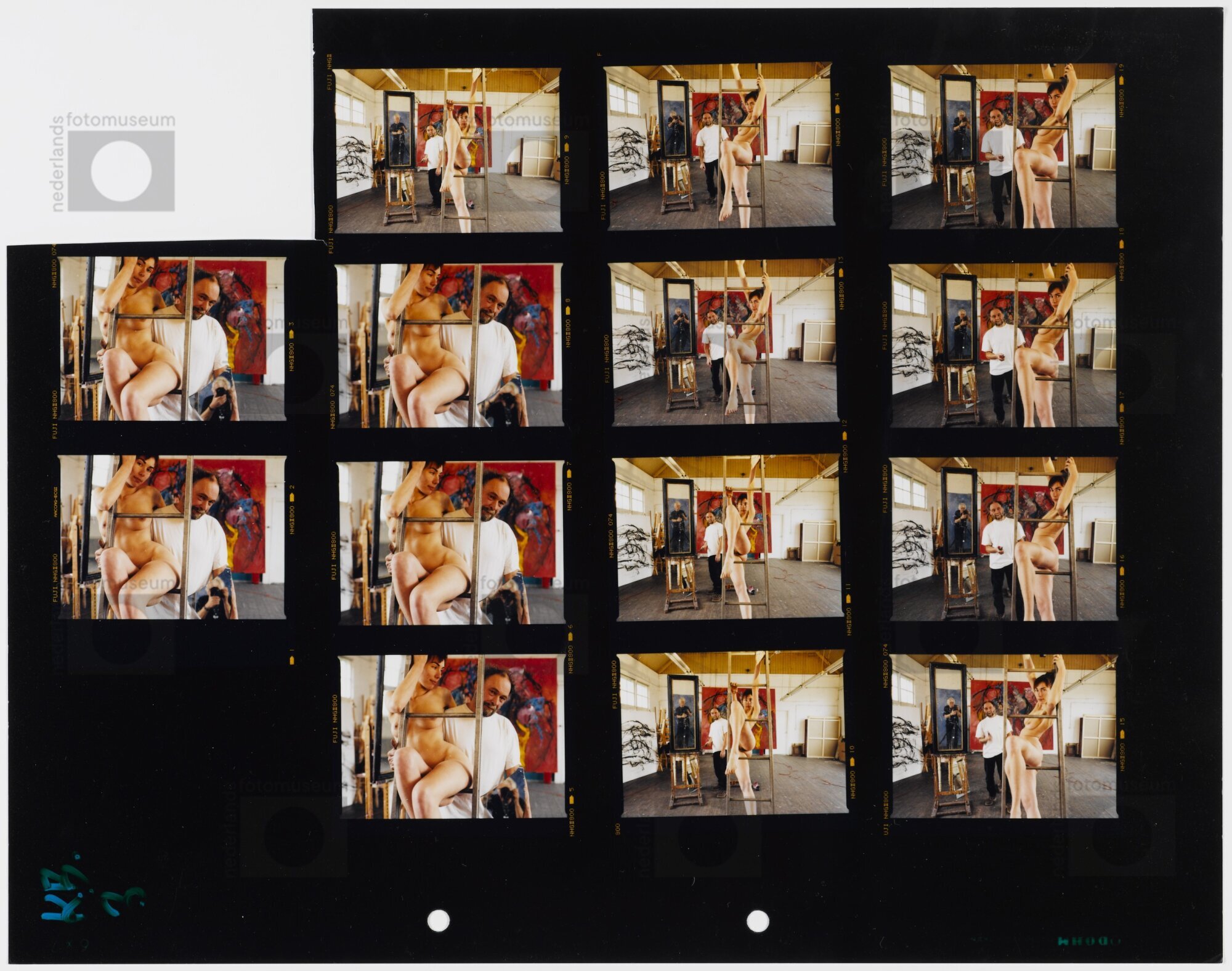Select second-row frame in rightmost column
Screen dimensions: 1232x971
[1003, 345]
